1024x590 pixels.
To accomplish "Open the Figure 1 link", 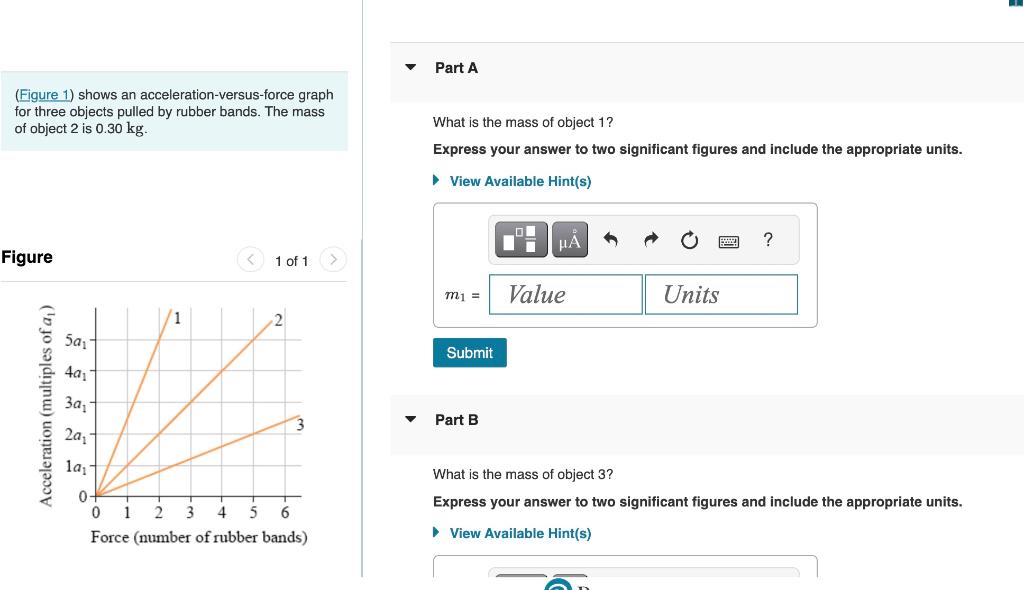I will (45, 94).
